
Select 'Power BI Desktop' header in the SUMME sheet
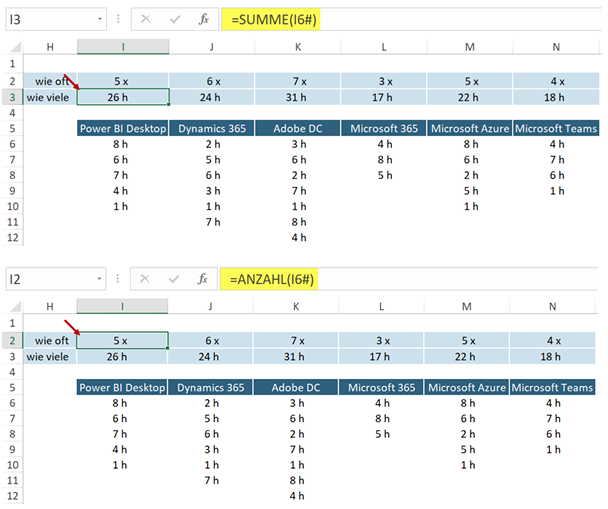[x=123, y=128]
